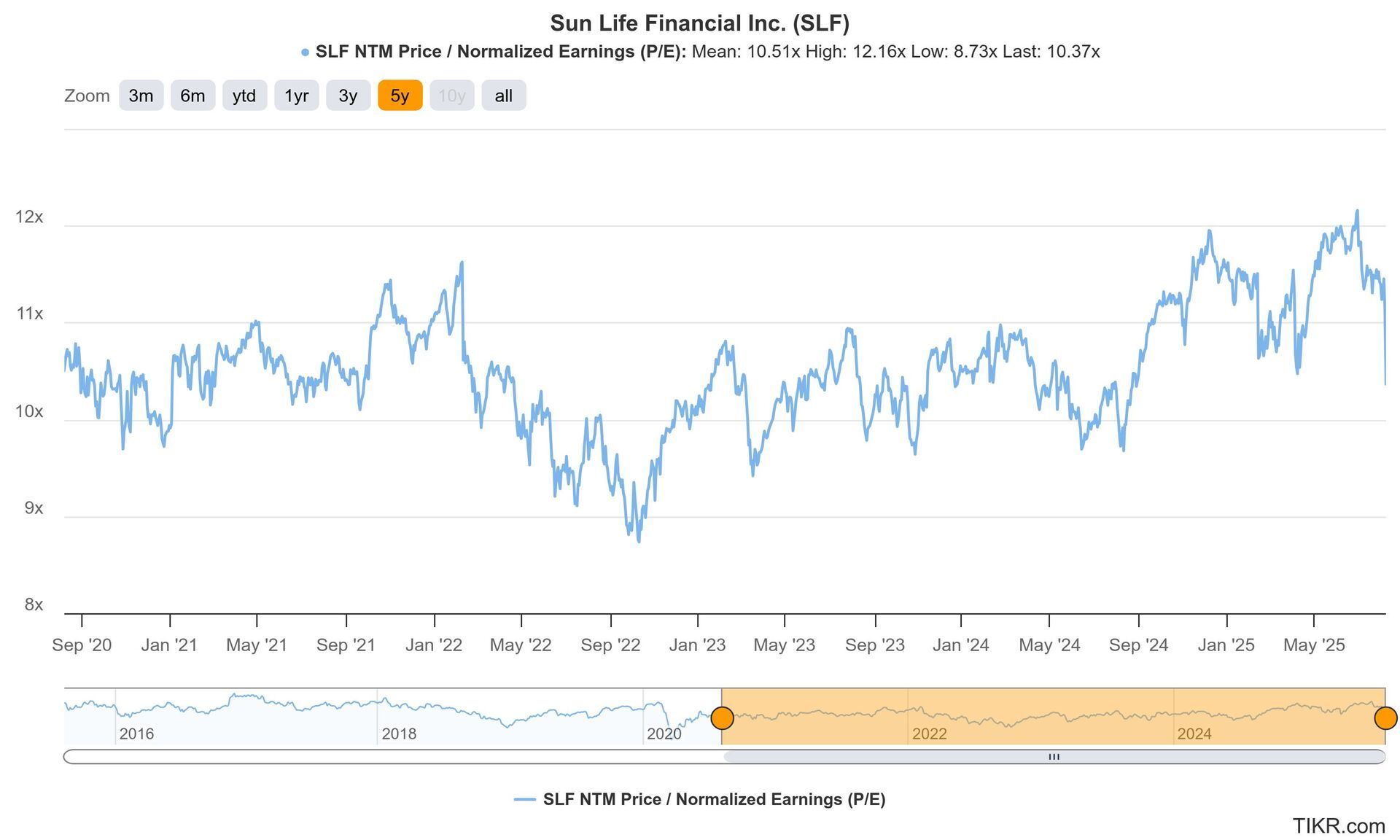Click the 2022 label in the orange navigator
The width and height of the screenshot is (1400, 840).
pos(929,734)
